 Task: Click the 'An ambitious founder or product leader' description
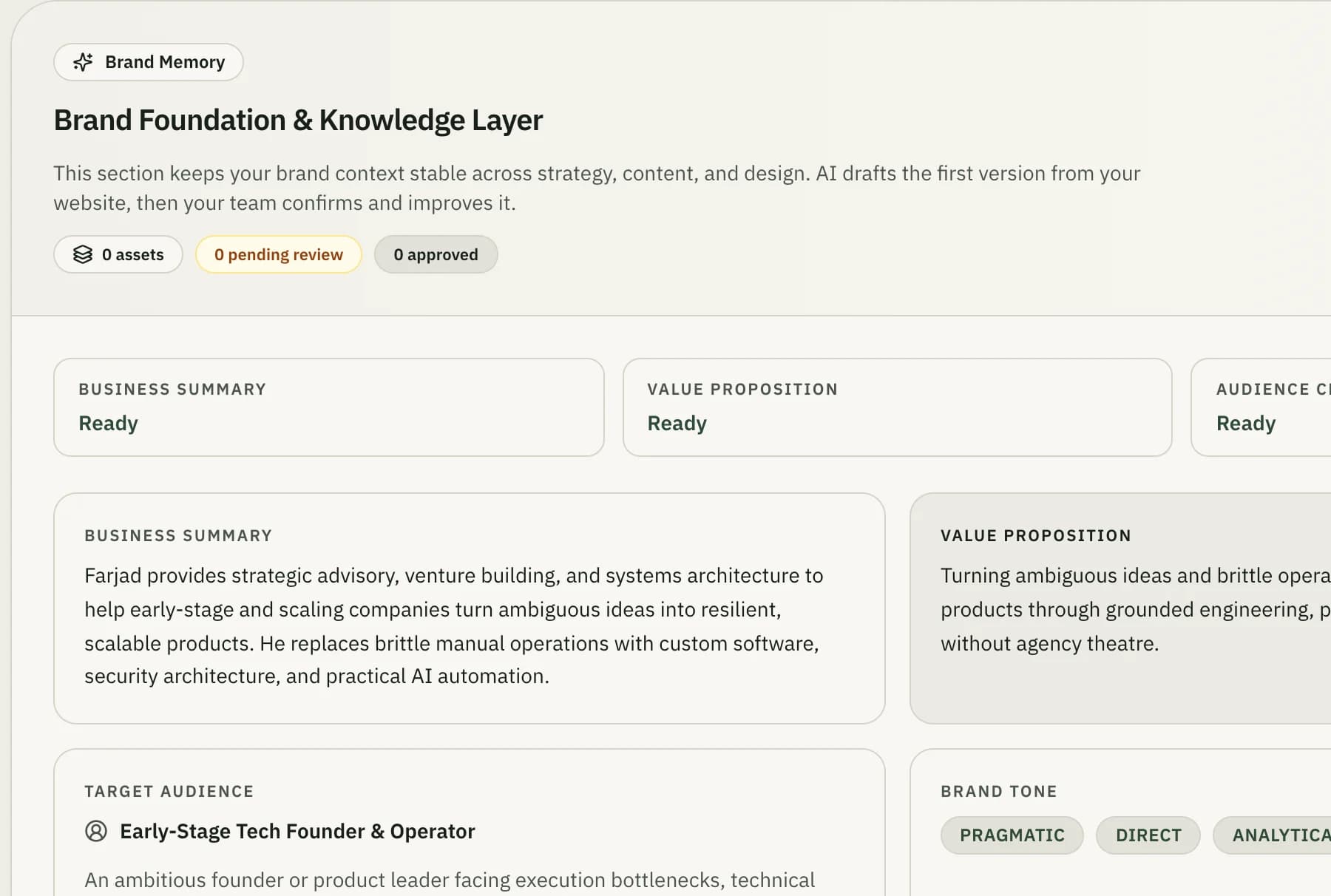450,880
